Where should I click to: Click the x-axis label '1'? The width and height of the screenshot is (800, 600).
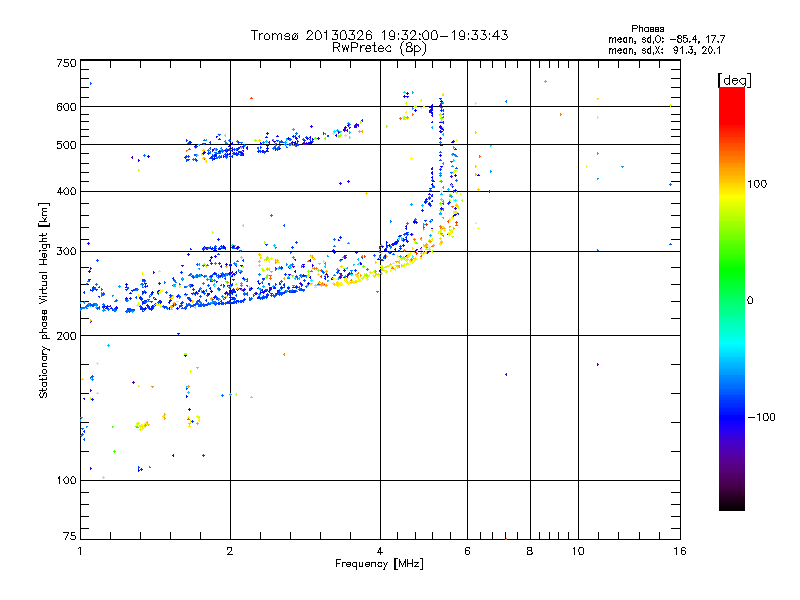click(x=80, y=551)
